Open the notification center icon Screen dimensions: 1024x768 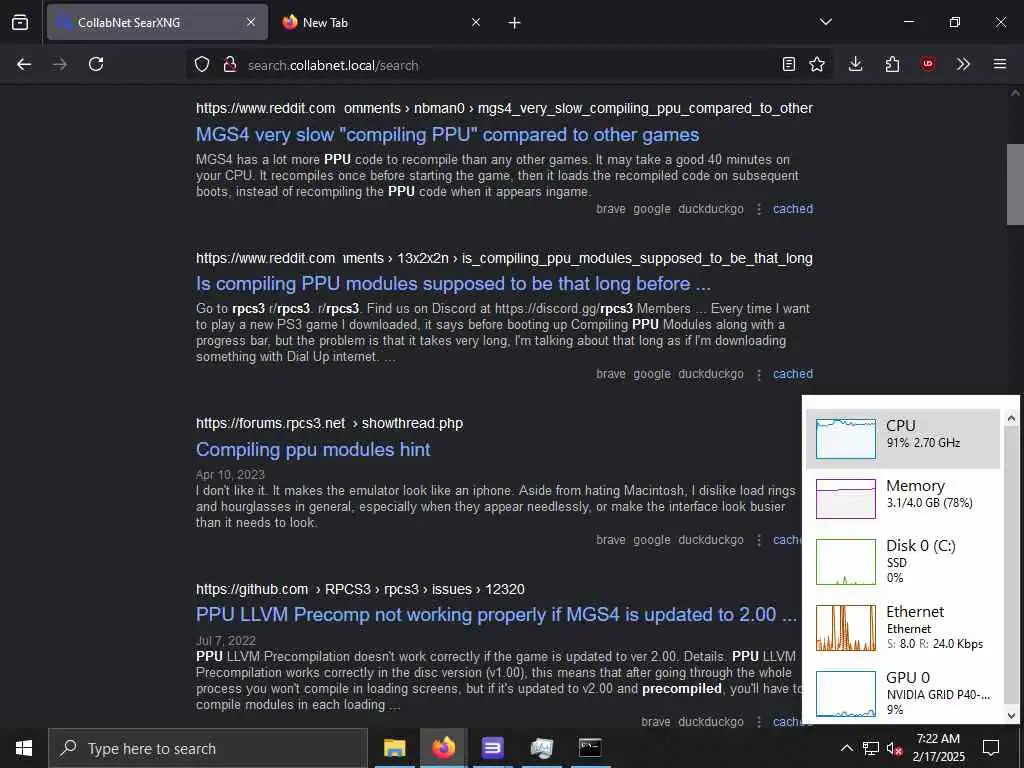tap(991, 748)
